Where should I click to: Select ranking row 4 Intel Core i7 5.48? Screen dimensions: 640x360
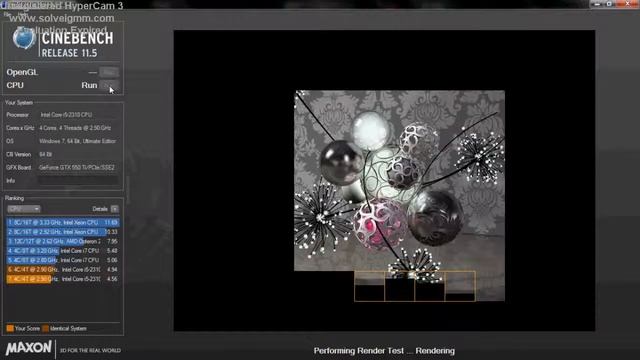coord(63,251)
